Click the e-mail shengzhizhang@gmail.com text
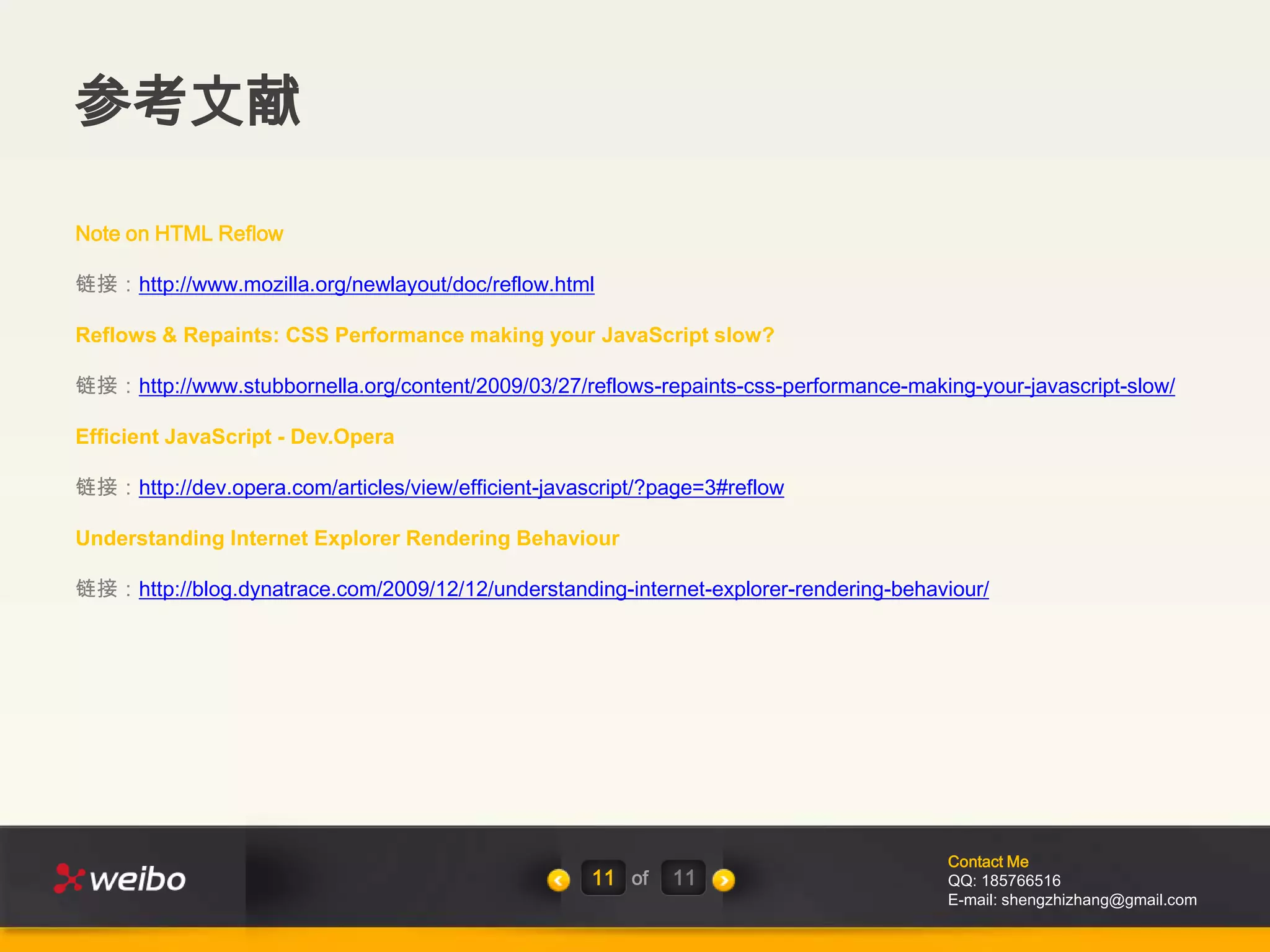This screenshot has height=952, width=1270. [1072, 900]
